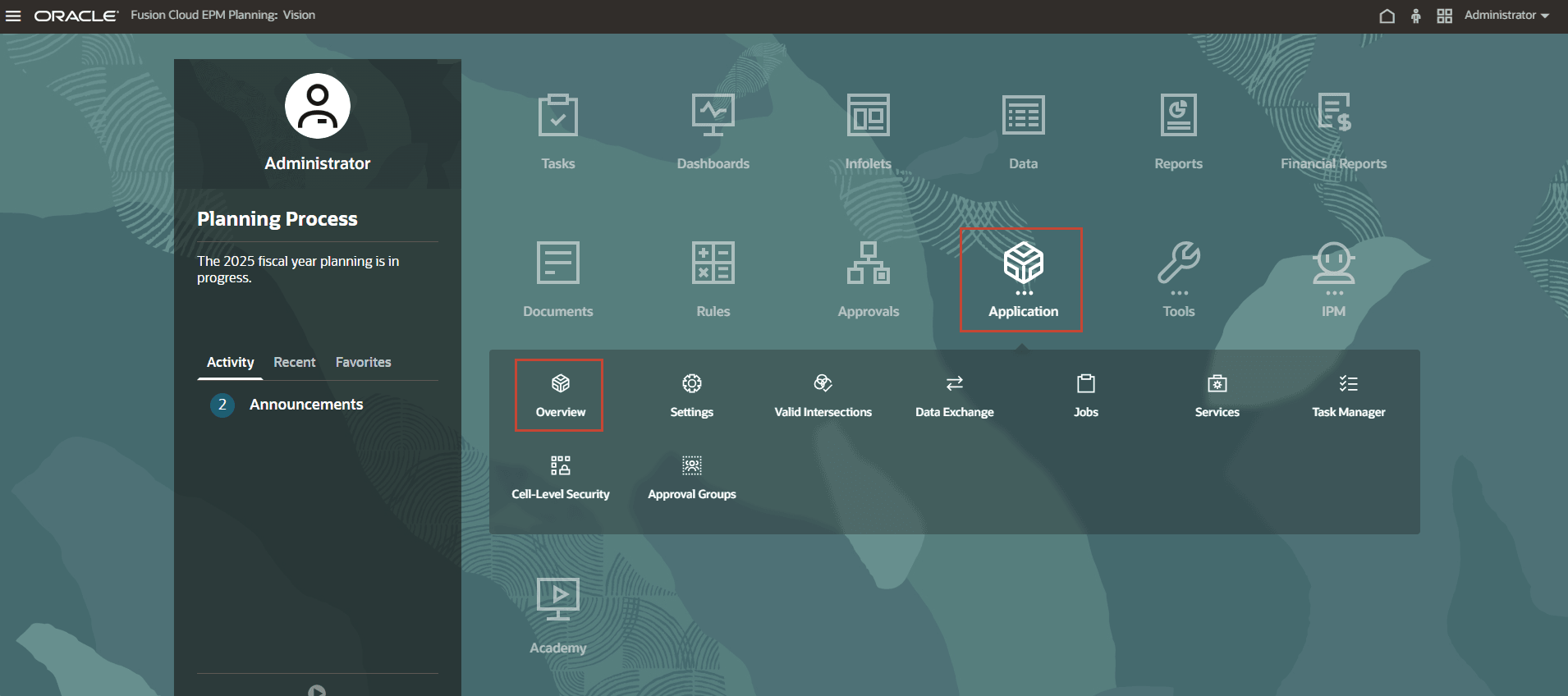Expand the IPM cluster
Viewport: 1568px width, 696px height.
tap(1334, 279)
